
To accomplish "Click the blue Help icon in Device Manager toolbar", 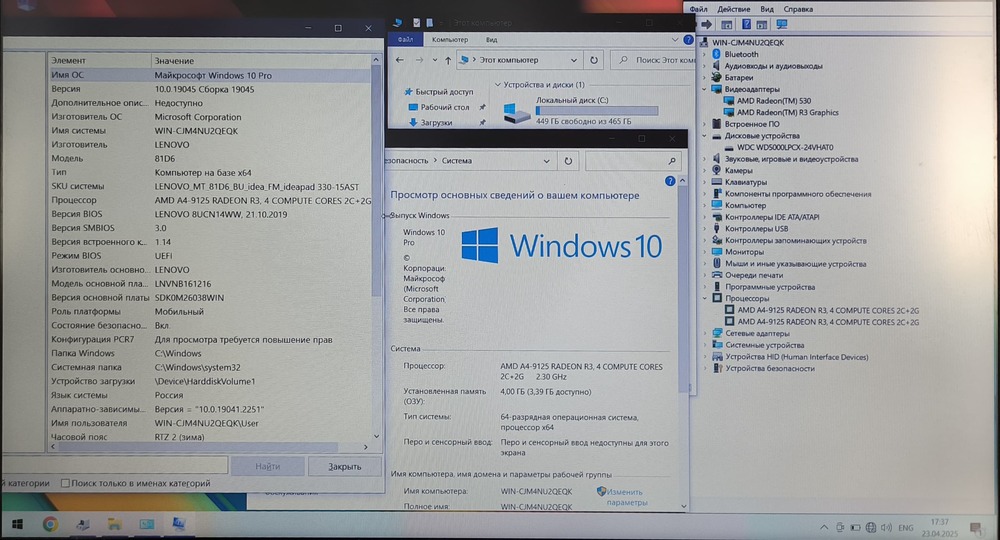I will (x=746, y=24).
